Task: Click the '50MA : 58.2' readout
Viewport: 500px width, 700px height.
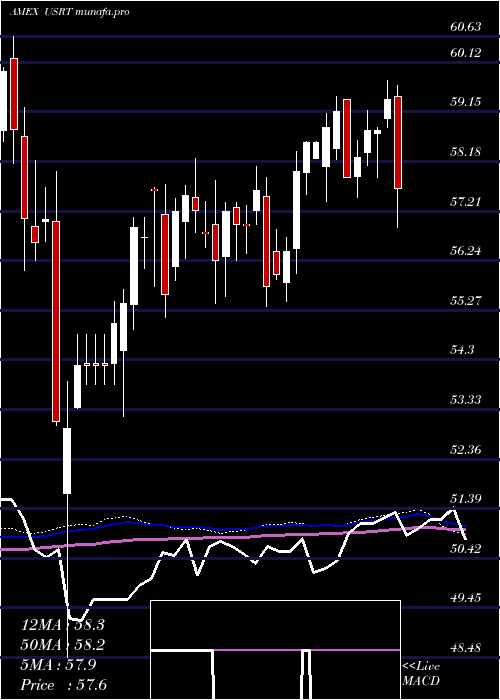Action: tap(63, 645)
